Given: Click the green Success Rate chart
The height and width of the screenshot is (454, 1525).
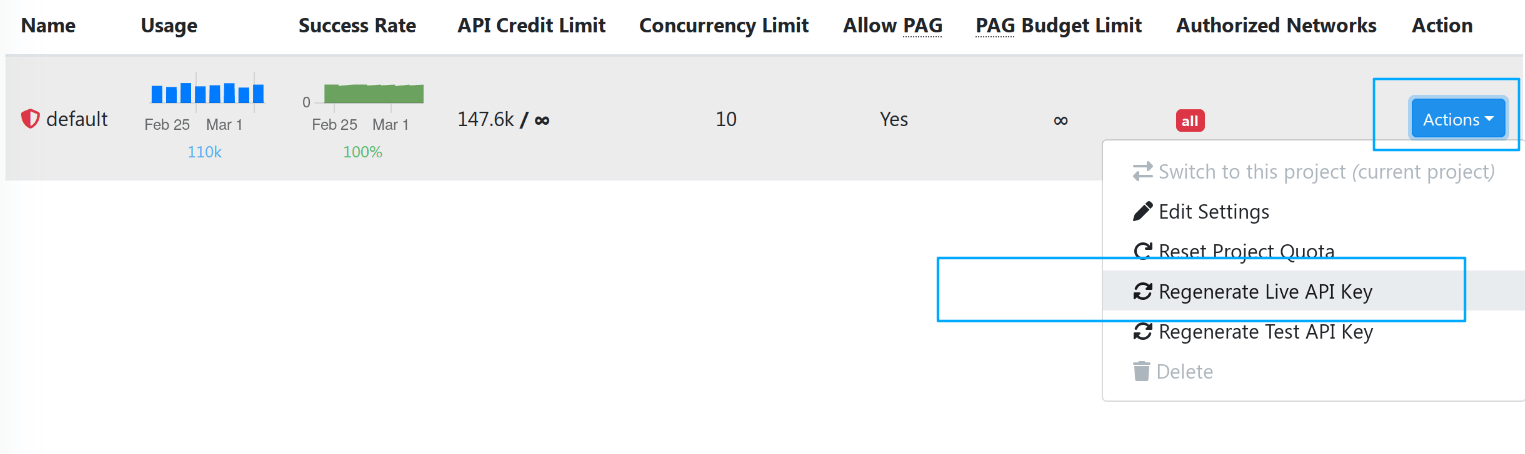Looking at the screenshot, I should (x=373, y=94).
